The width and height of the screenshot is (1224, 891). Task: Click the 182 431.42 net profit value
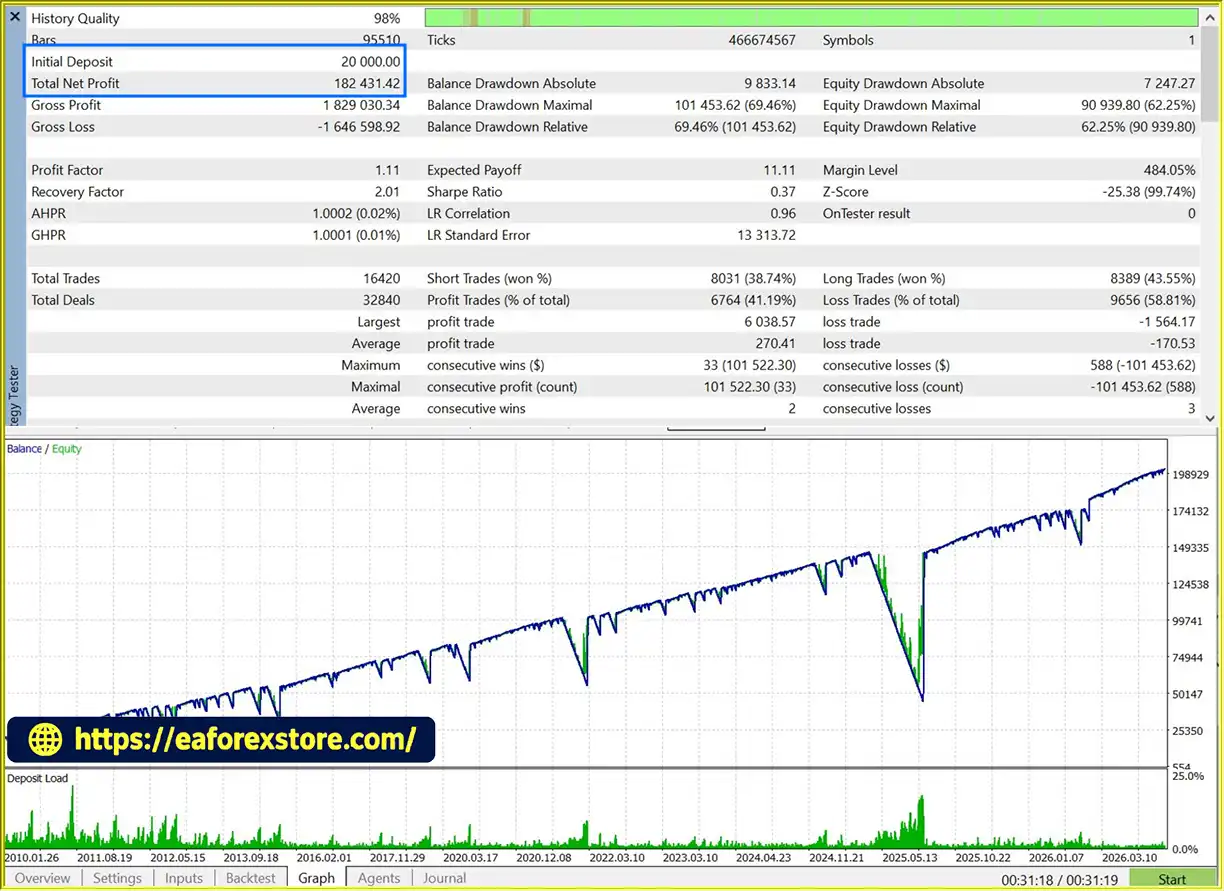click(x=367, y=84)
